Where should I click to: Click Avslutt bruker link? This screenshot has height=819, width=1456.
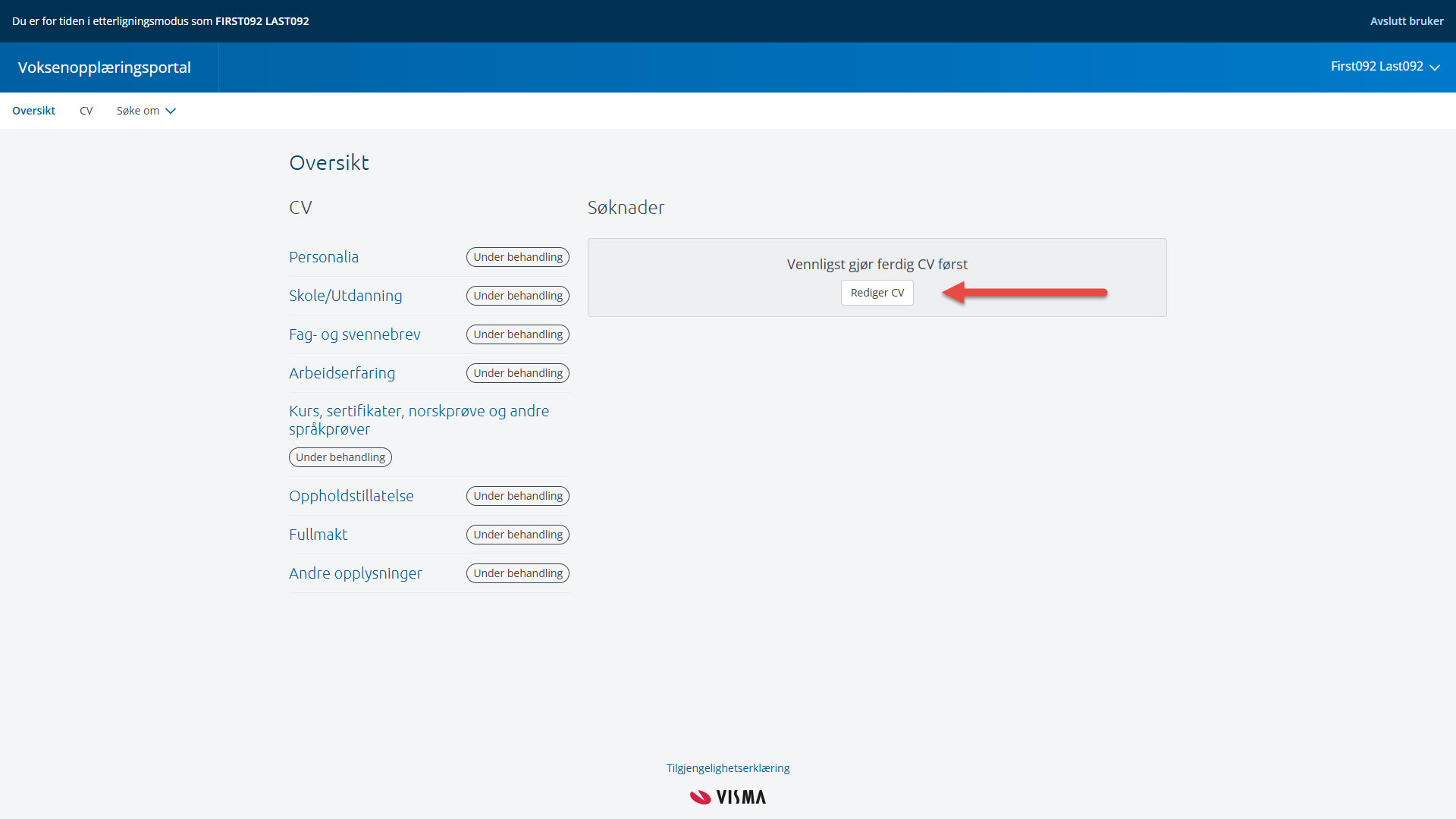[x=1406, y=21]
